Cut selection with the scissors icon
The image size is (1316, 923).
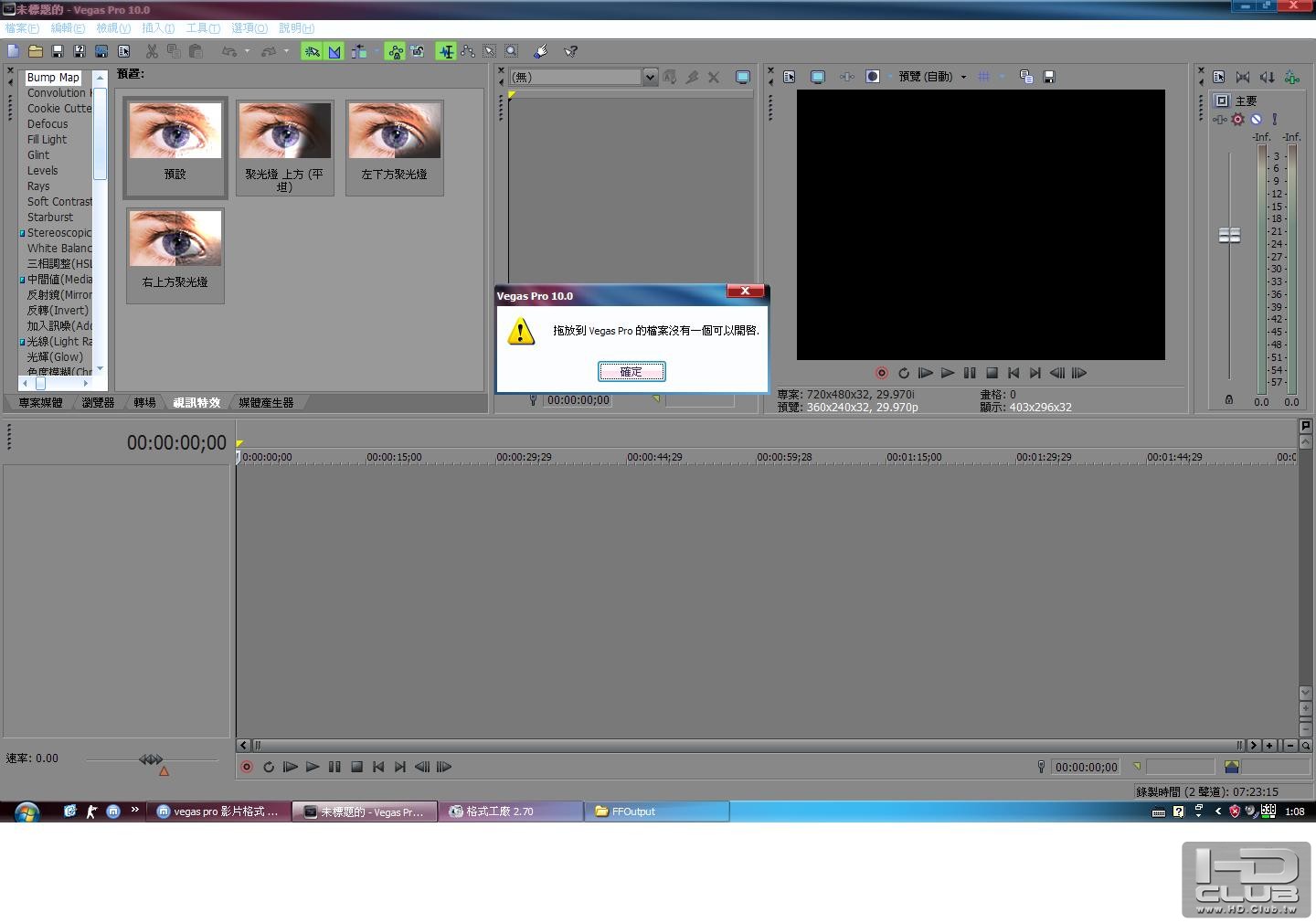point(152,51)
